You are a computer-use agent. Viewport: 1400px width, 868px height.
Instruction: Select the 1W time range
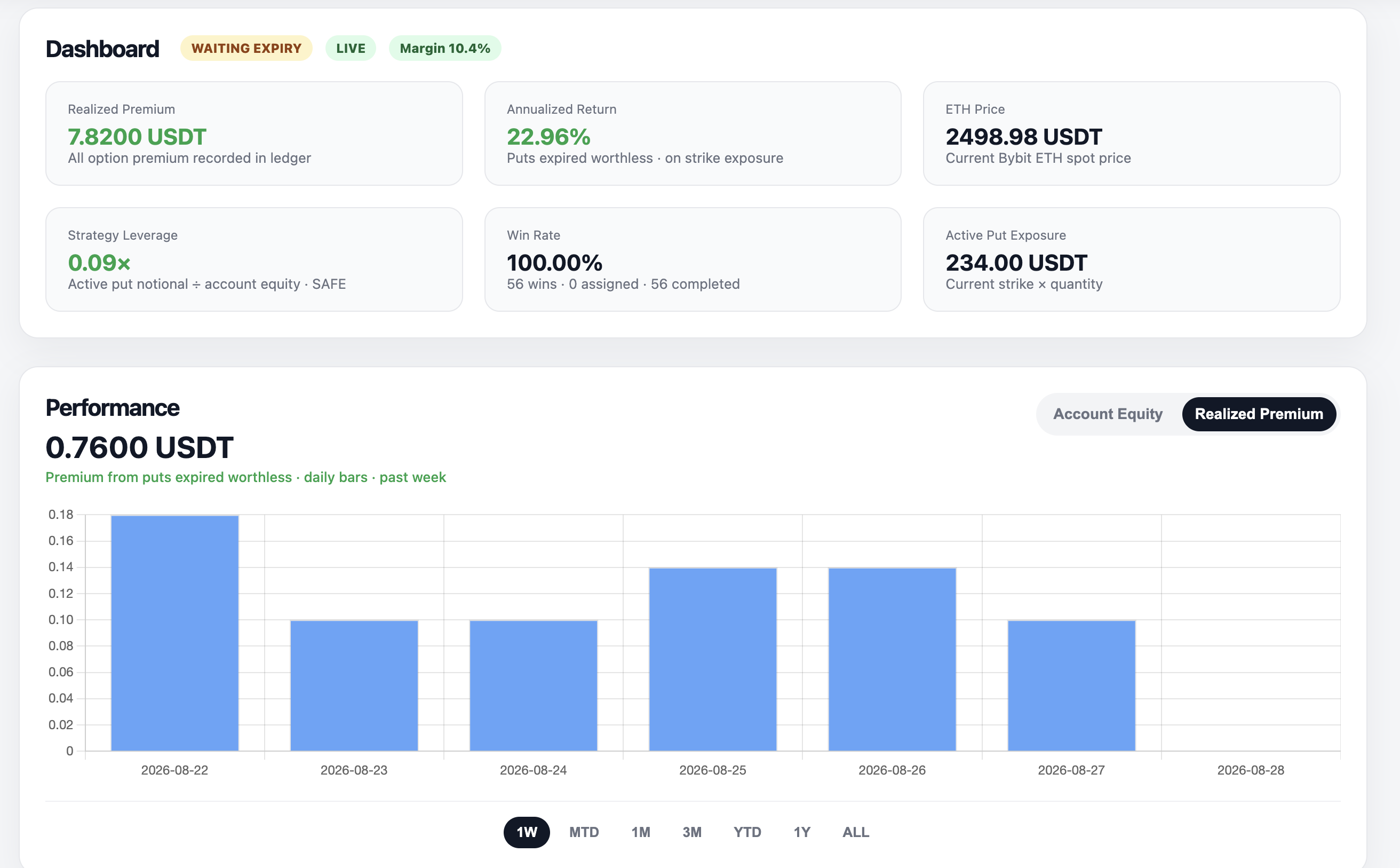pos(526,832)
